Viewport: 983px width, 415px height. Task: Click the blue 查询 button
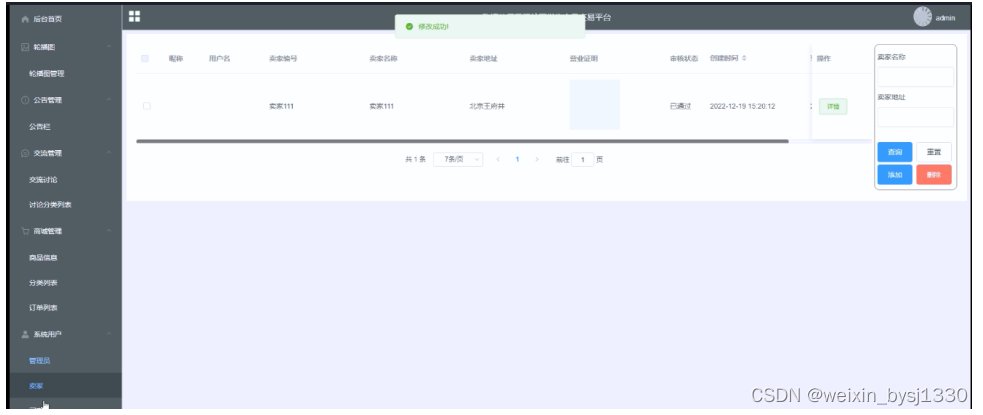895,152
